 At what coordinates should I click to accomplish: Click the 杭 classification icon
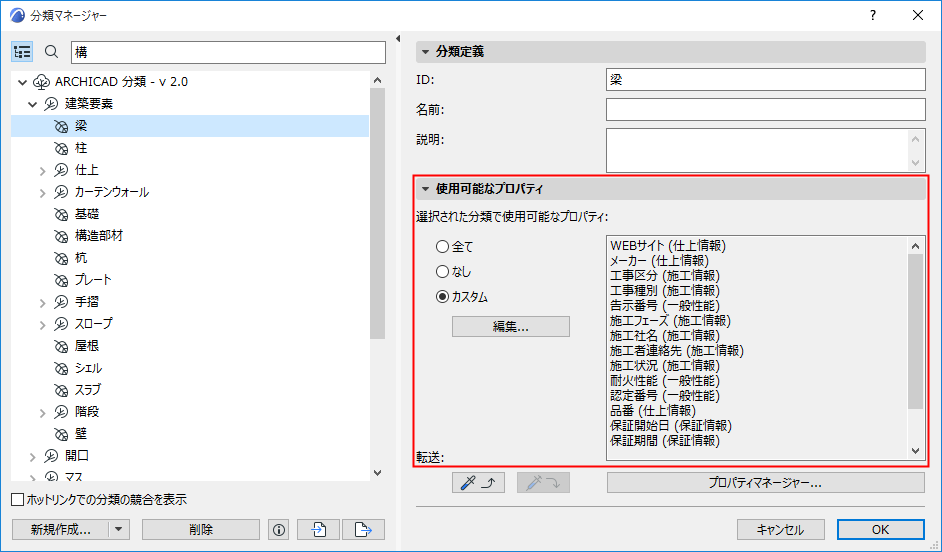click(61, 258)
